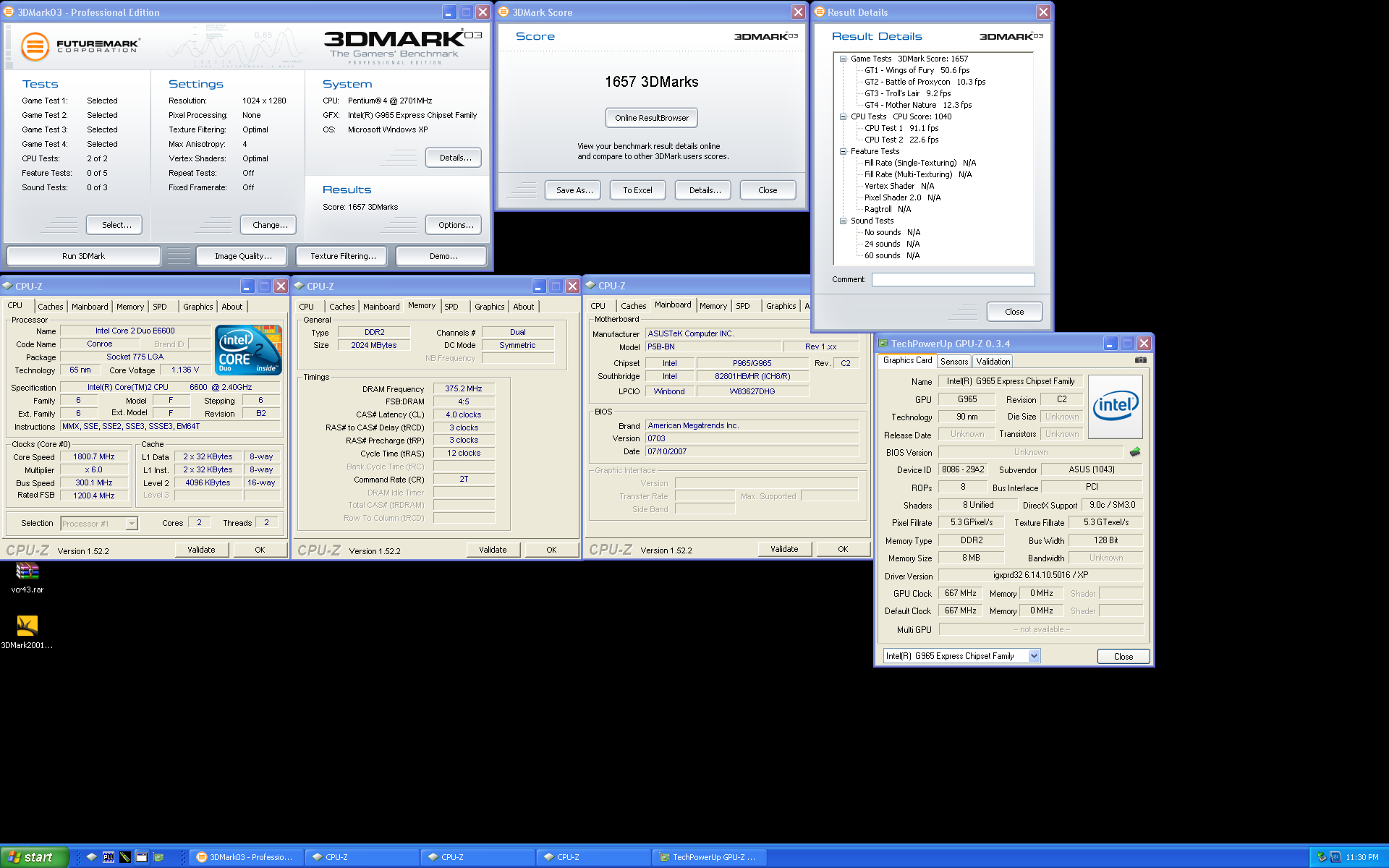Click the 3DMark Score window title icon
1389x868 pixels.
click(504, 12)
